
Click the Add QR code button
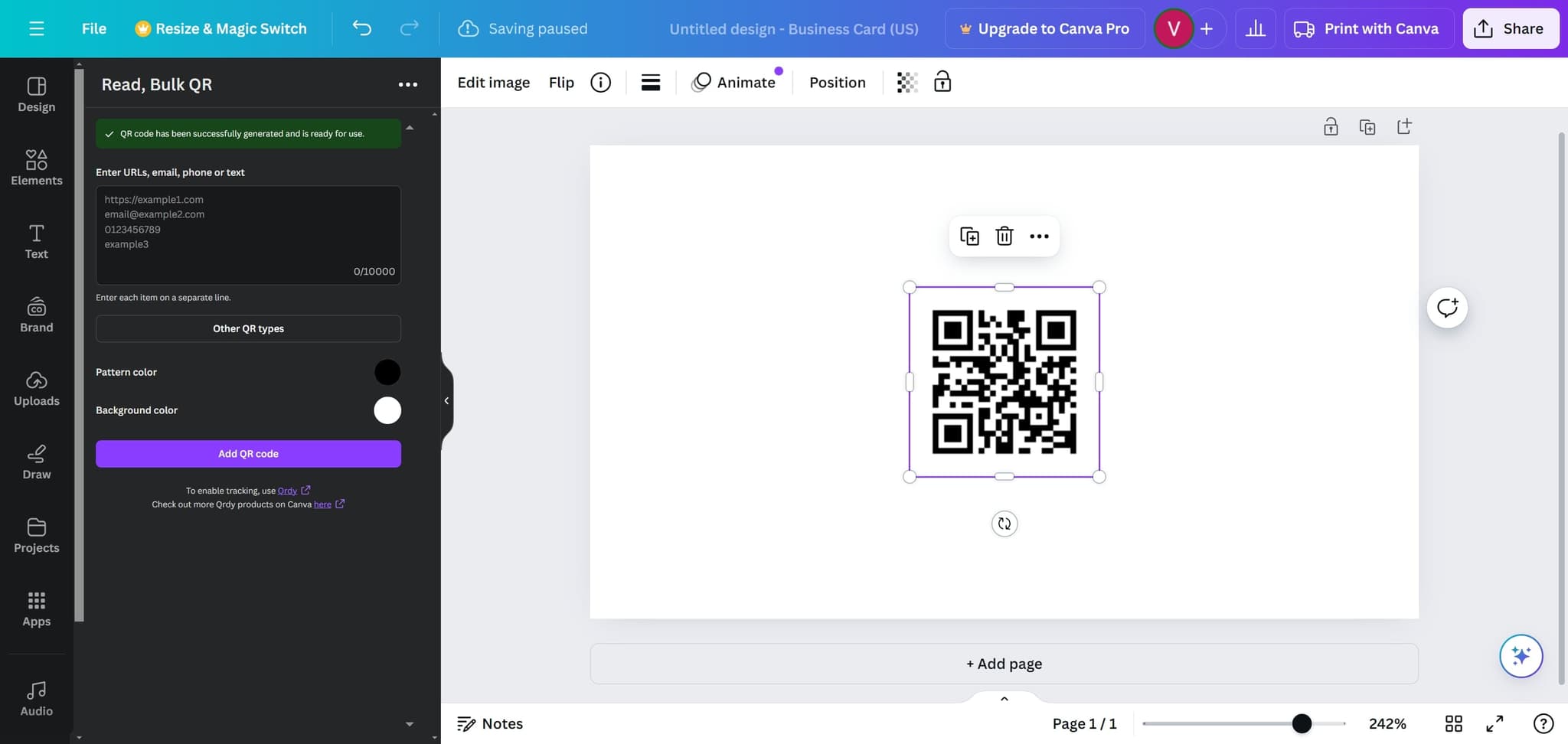click(x=248, y=454)
